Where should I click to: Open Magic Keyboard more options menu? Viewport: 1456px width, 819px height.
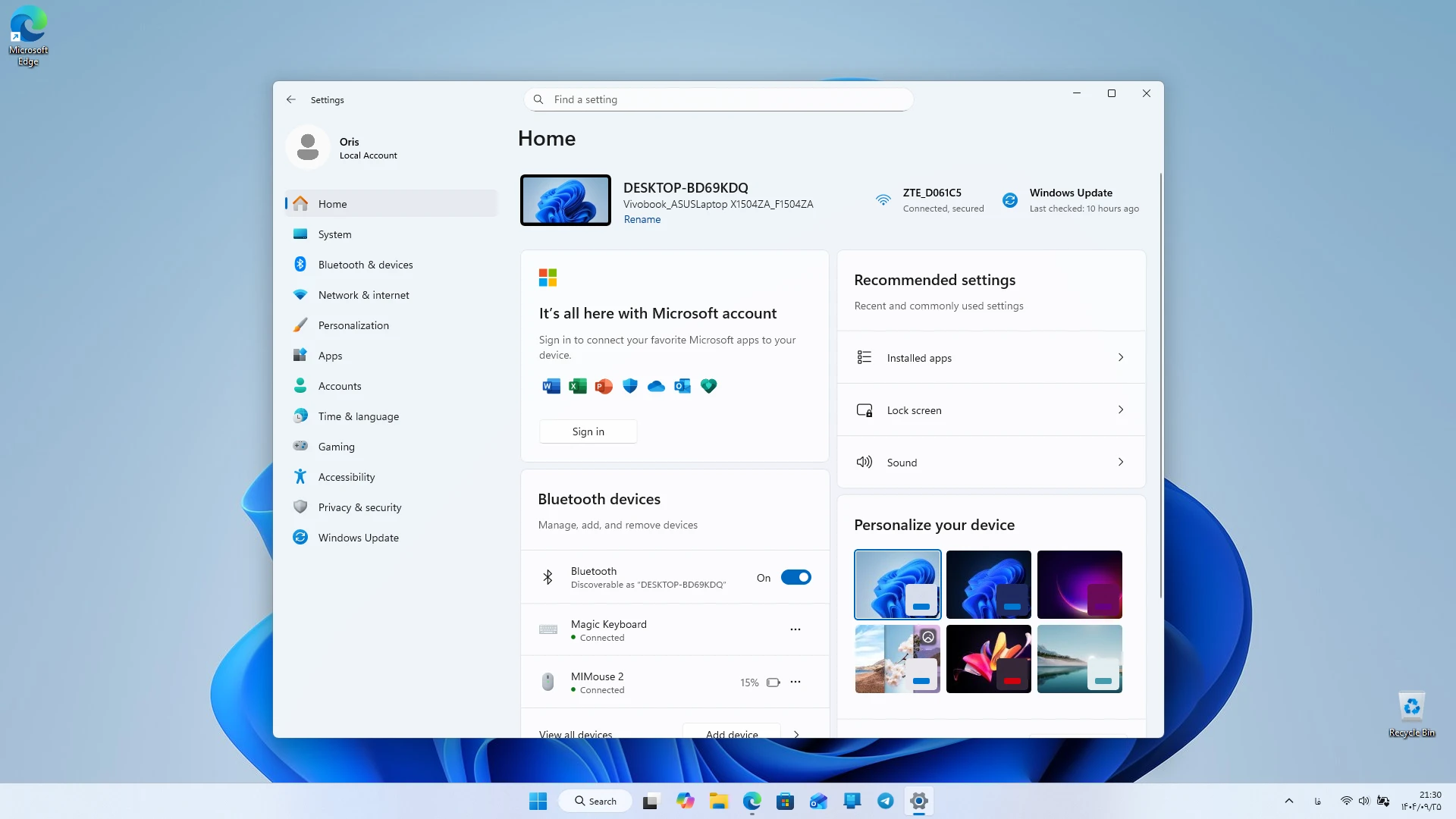coord(795,629)
